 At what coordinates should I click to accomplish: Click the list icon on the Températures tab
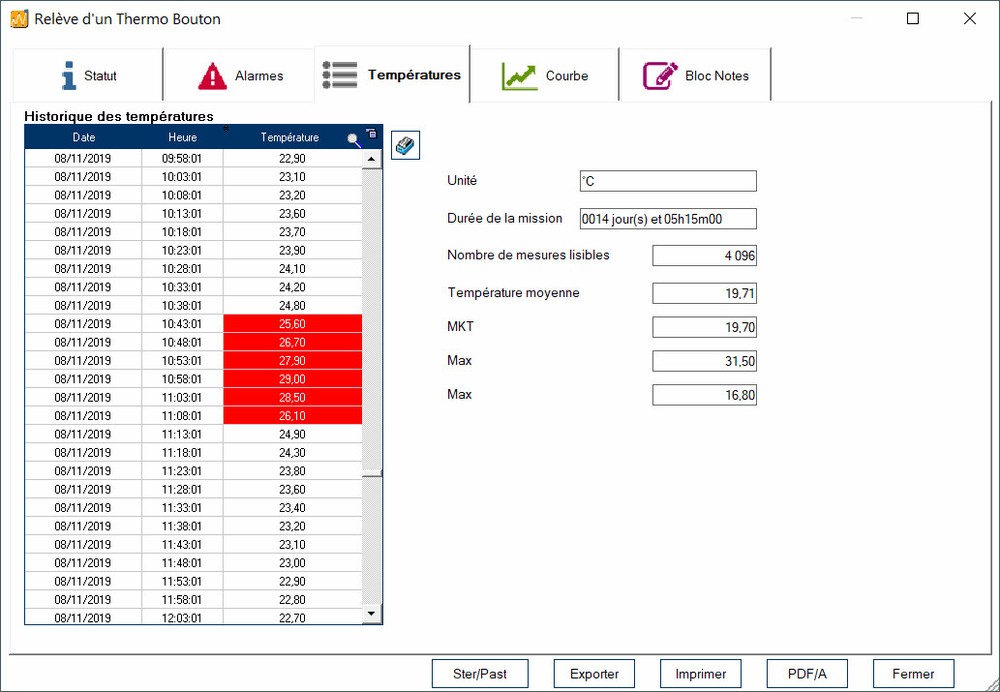pyautogui.click(x=339, y=73)
